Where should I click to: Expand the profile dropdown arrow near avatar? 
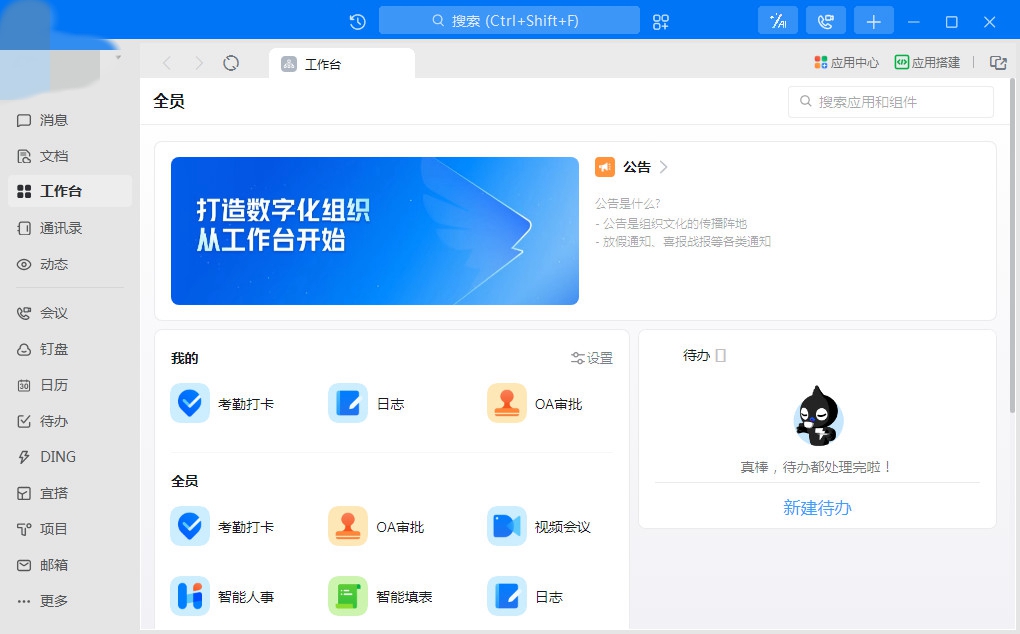118,57
